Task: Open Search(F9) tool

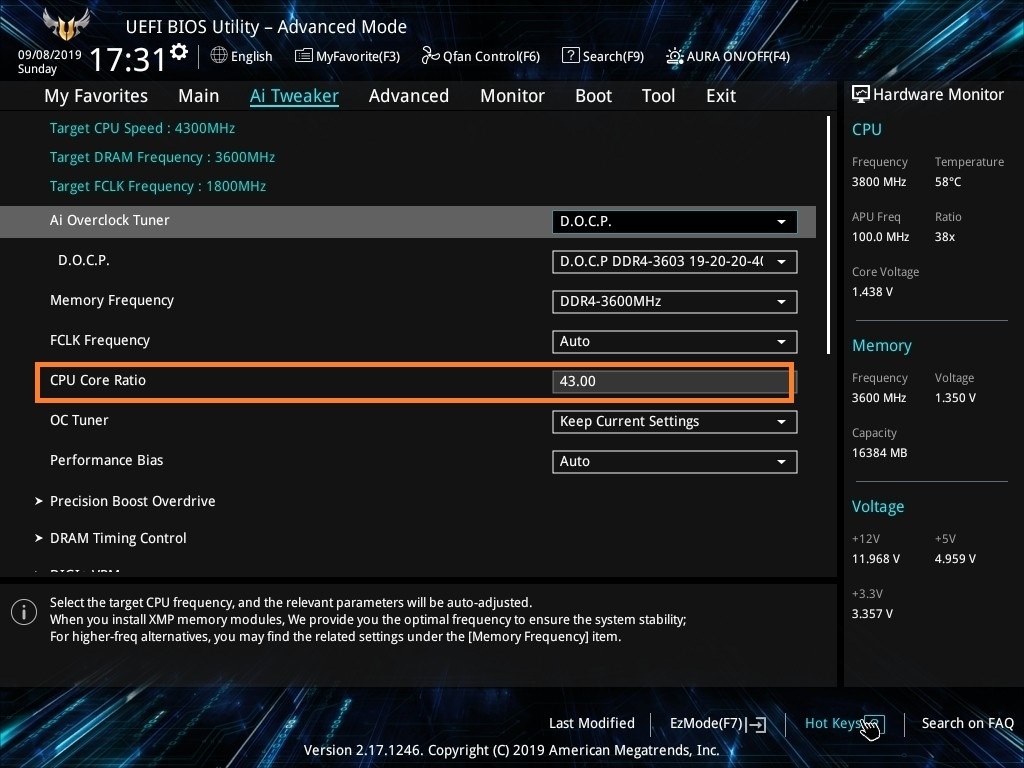Action: (603, 56)
